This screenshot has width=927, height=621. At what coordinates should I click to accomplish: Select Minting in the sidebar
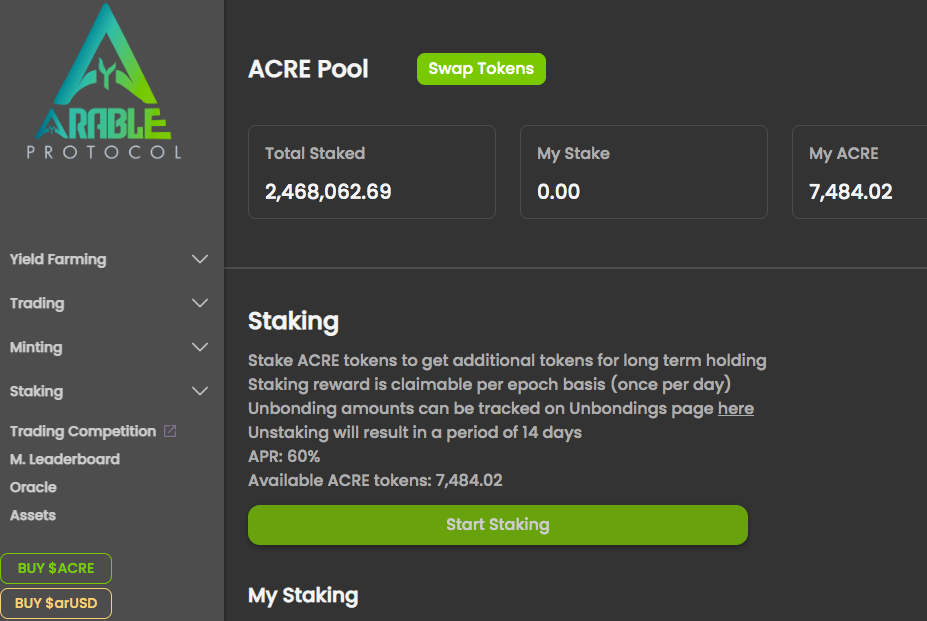(x=35, y=347)
